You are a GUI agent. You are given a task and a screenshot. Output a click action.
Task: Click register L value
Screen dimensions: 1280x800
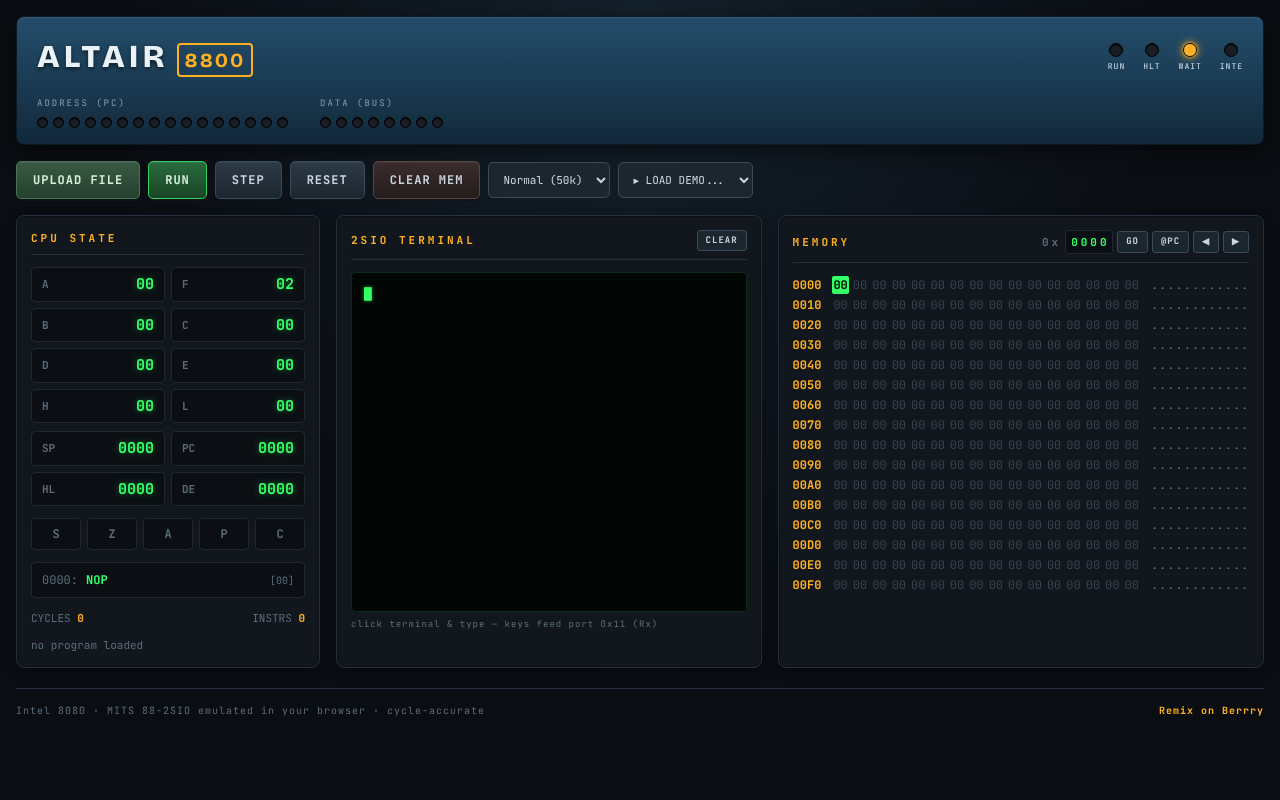(x=285, y=406)
